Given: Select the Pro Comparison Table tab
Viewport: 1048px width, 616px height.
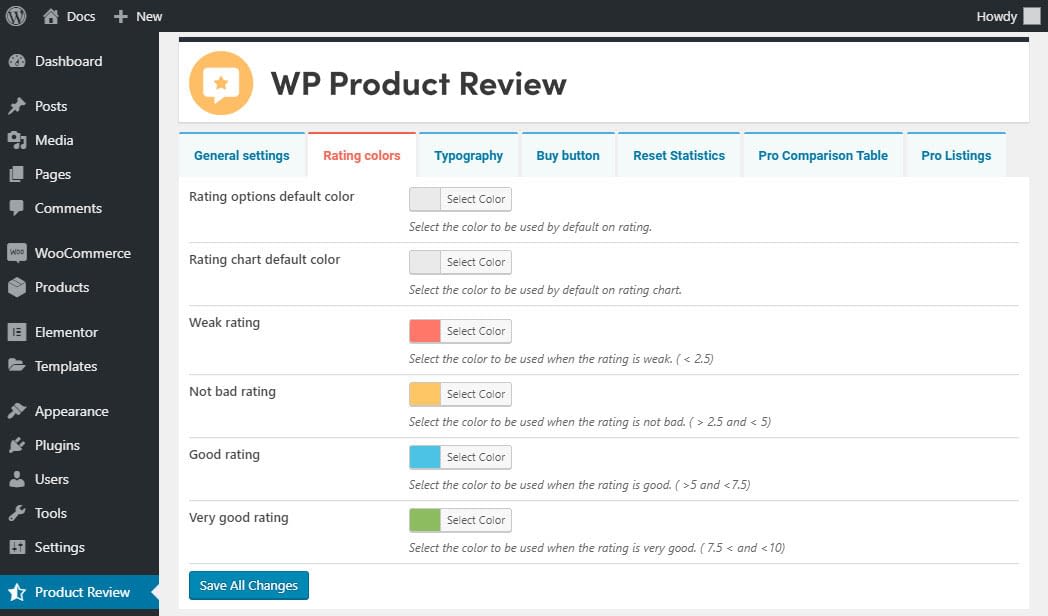Looking at the screenshot, I should tap(823, 155).
